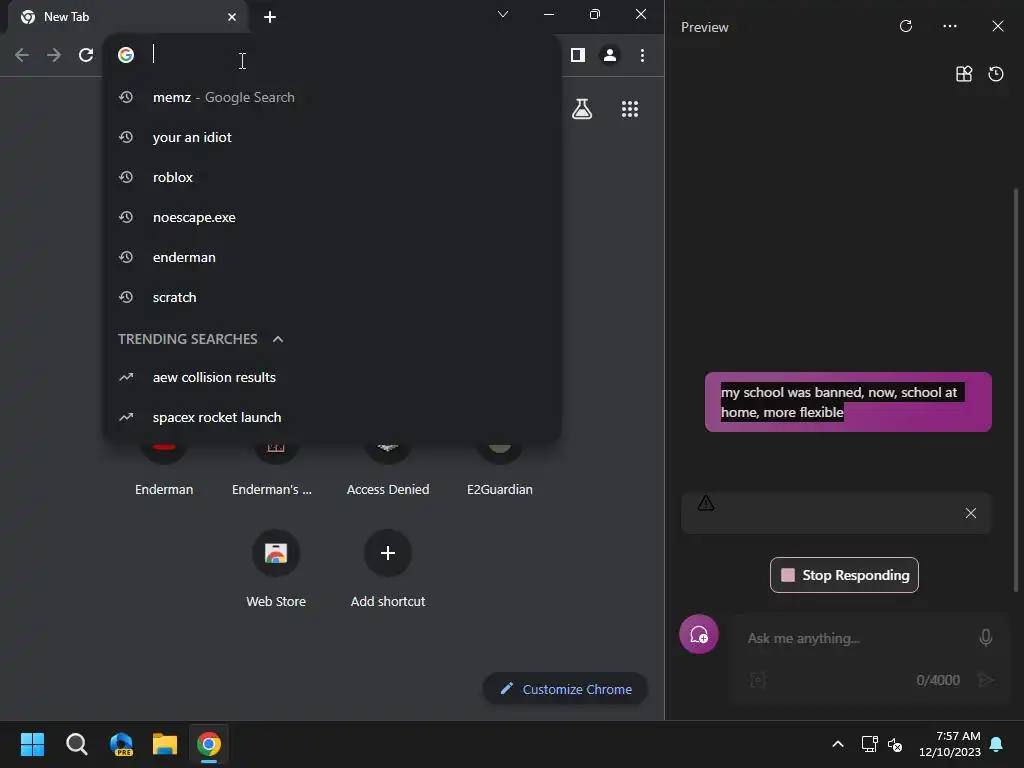1024x768 pixels.
Task: Select 'your an idiot' suggestion
Action: click(332, 137)
